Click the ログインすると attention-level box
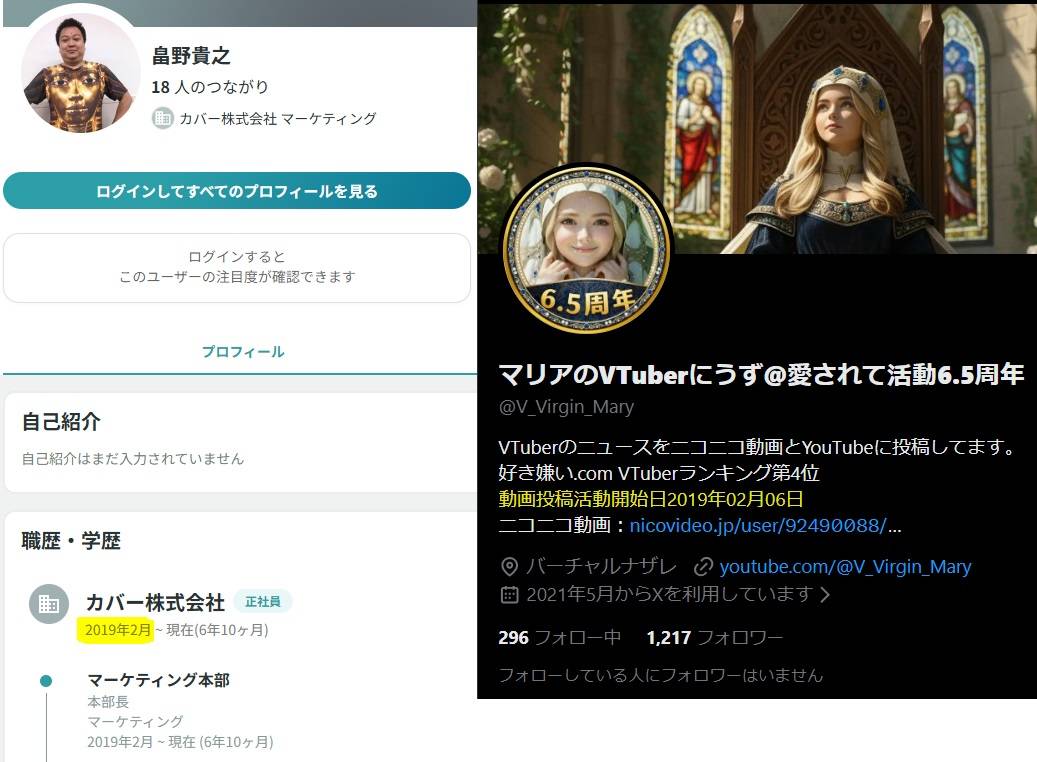 237,267
